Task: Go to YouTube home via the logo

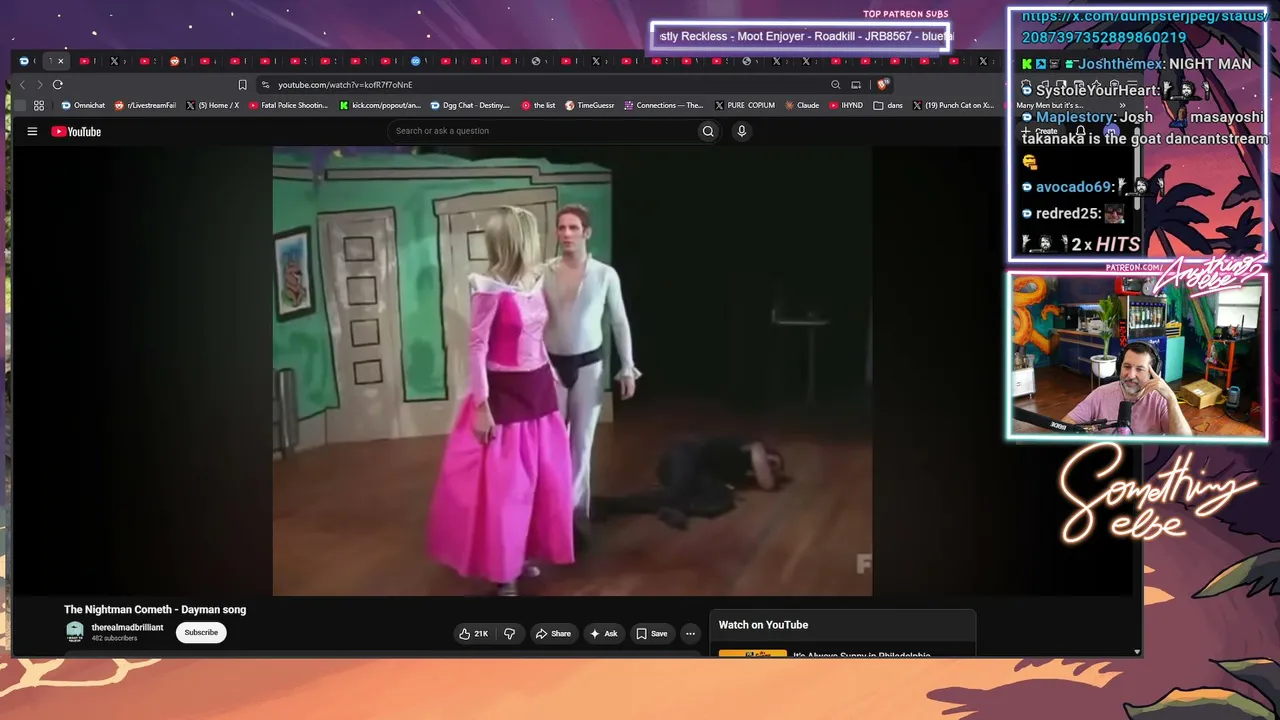Action: pos(76,131)
